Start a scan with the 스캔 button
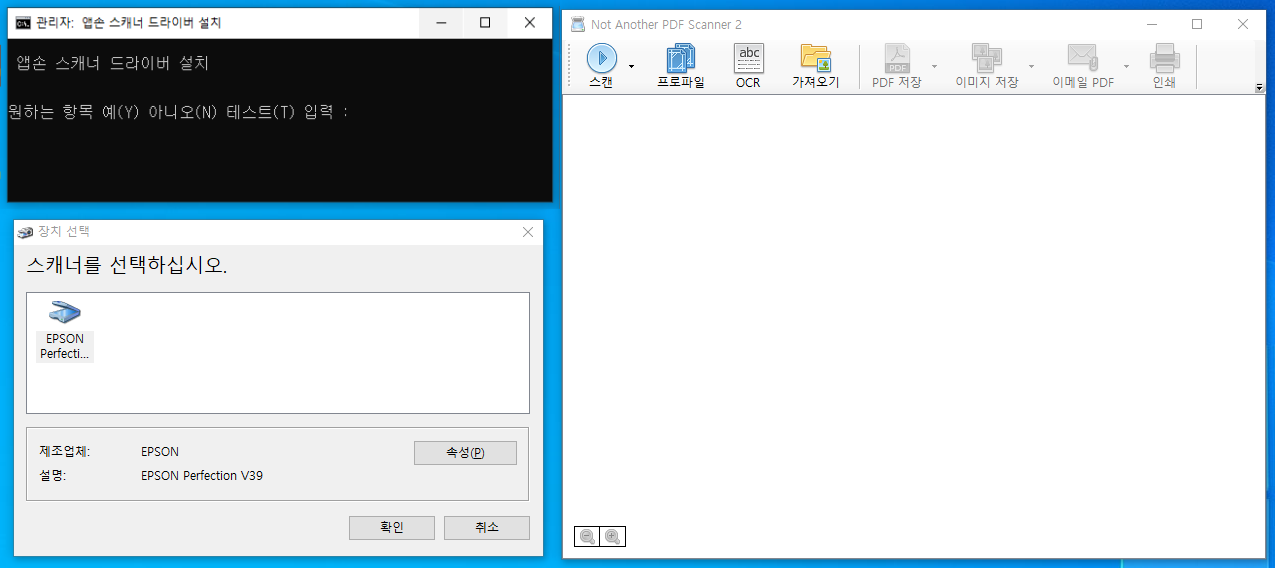 pos(601,66)
